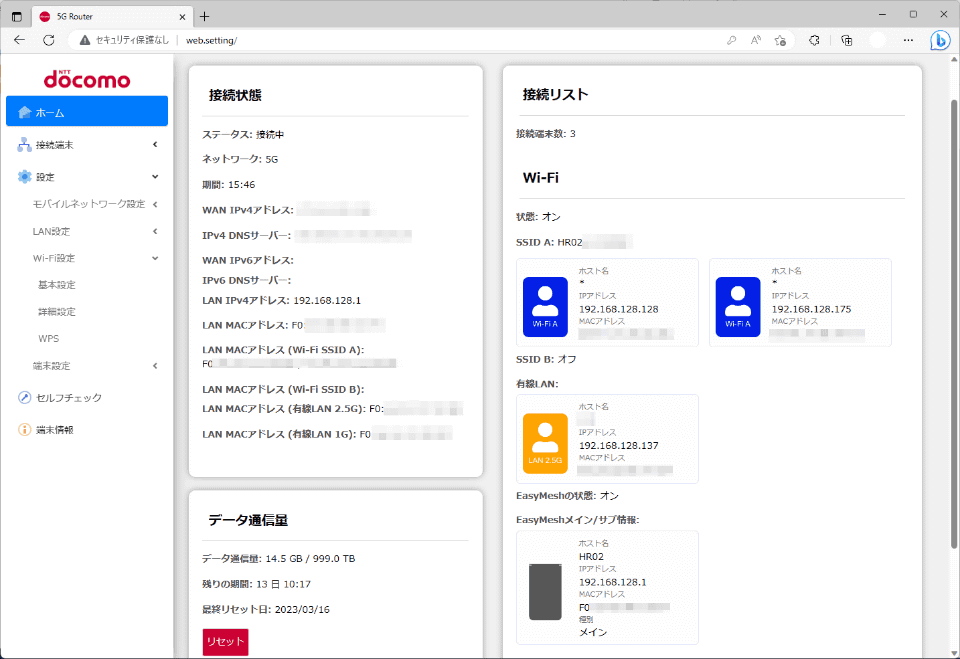Open a new browser tab
960x659 pixels.
(x=204, y=17)
